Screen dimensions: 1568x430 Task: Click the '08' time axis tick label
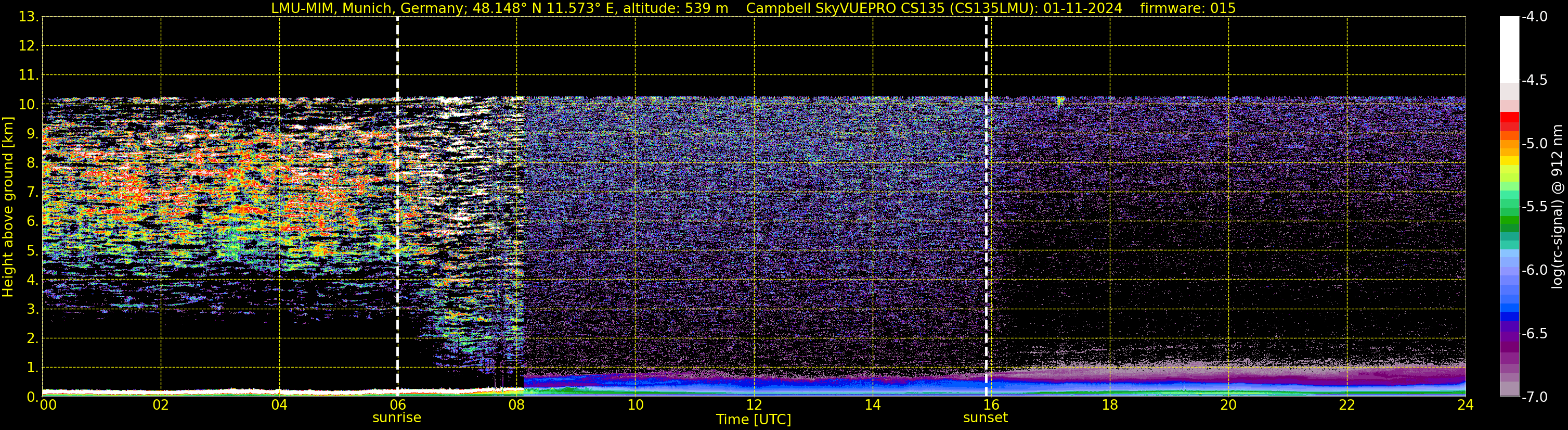[516, 405]
